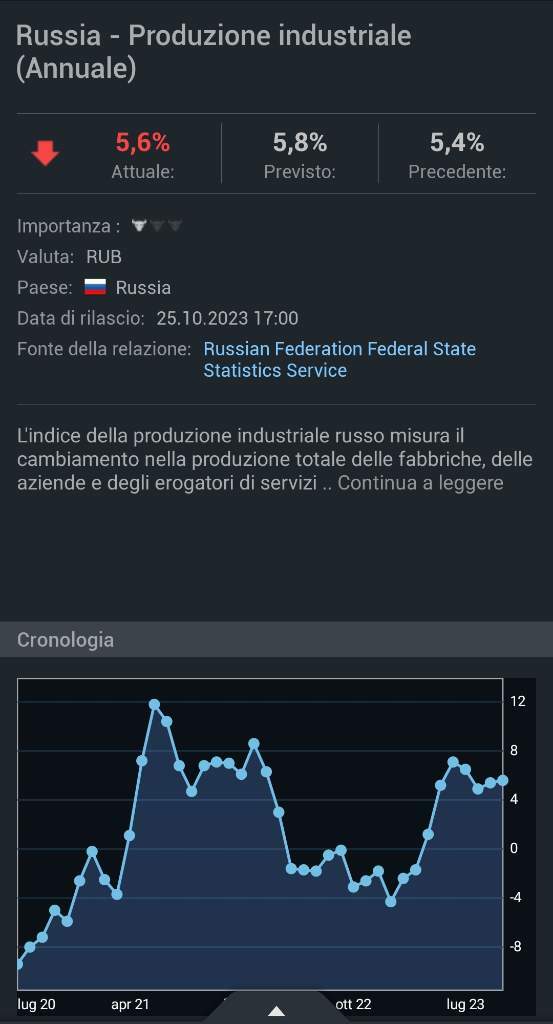
Task: Click the lug 20 axis label
Action: pos(36,1004)
